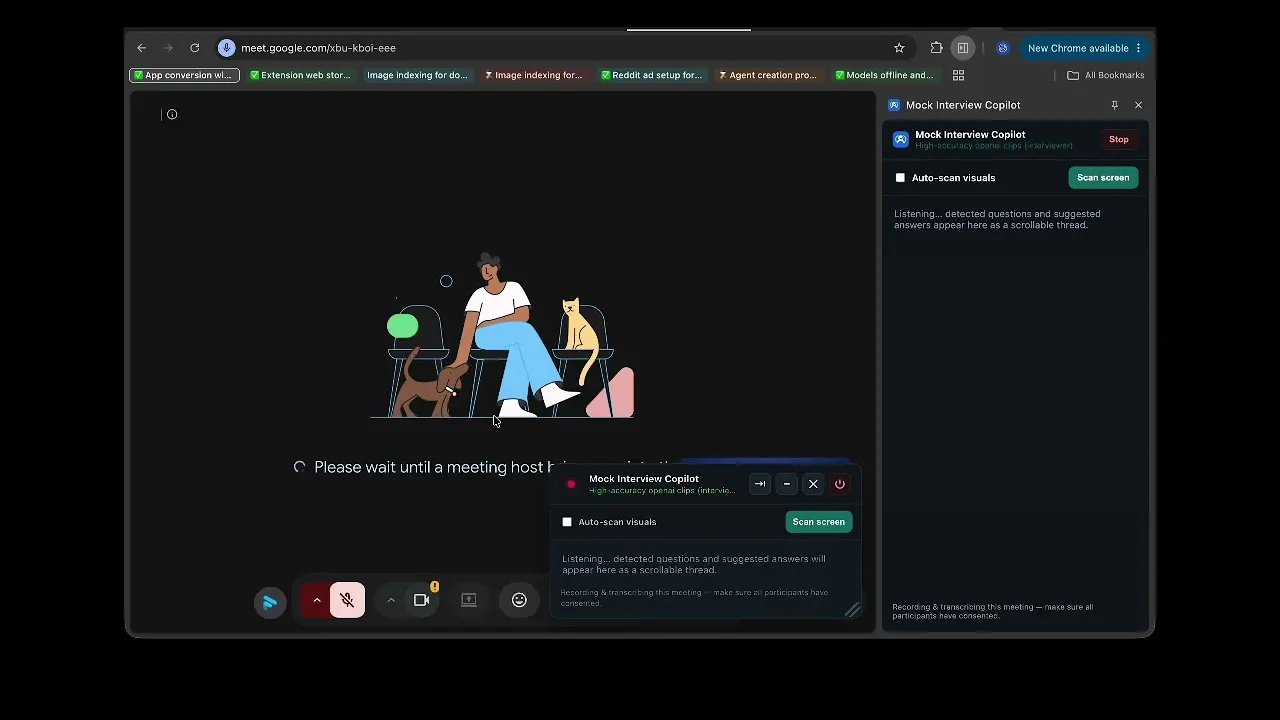
Task: Stop the Mock Interview Copilot session
Action: [x=1119, y=140]
